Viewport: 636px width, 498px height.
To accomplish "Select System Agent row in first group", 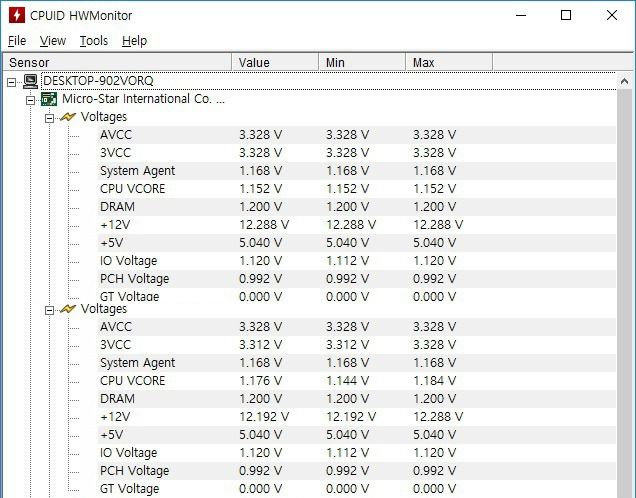I will (x=357, y=171).
